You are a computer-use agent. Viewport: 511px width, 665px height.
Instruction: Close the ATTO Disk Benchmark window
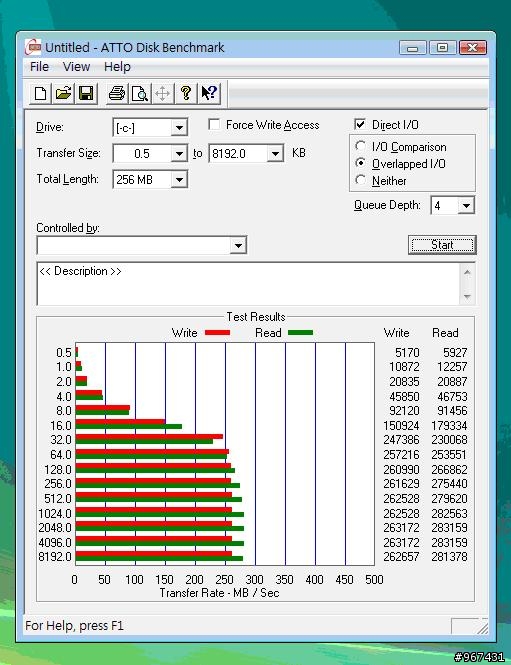[472, 48]
